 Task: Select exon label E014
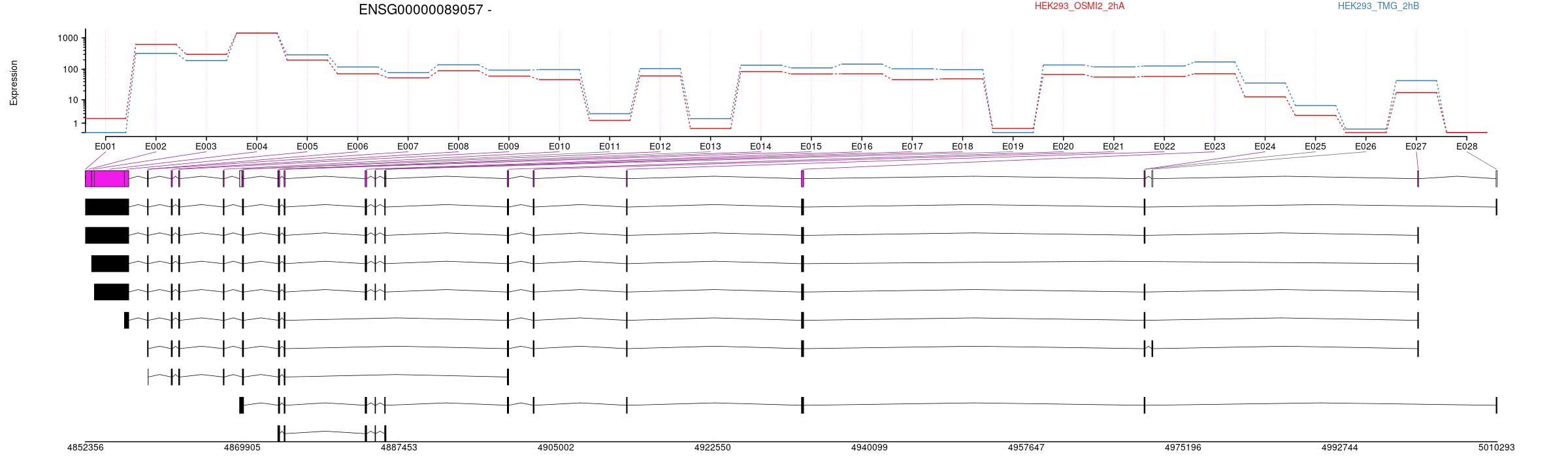760,147
